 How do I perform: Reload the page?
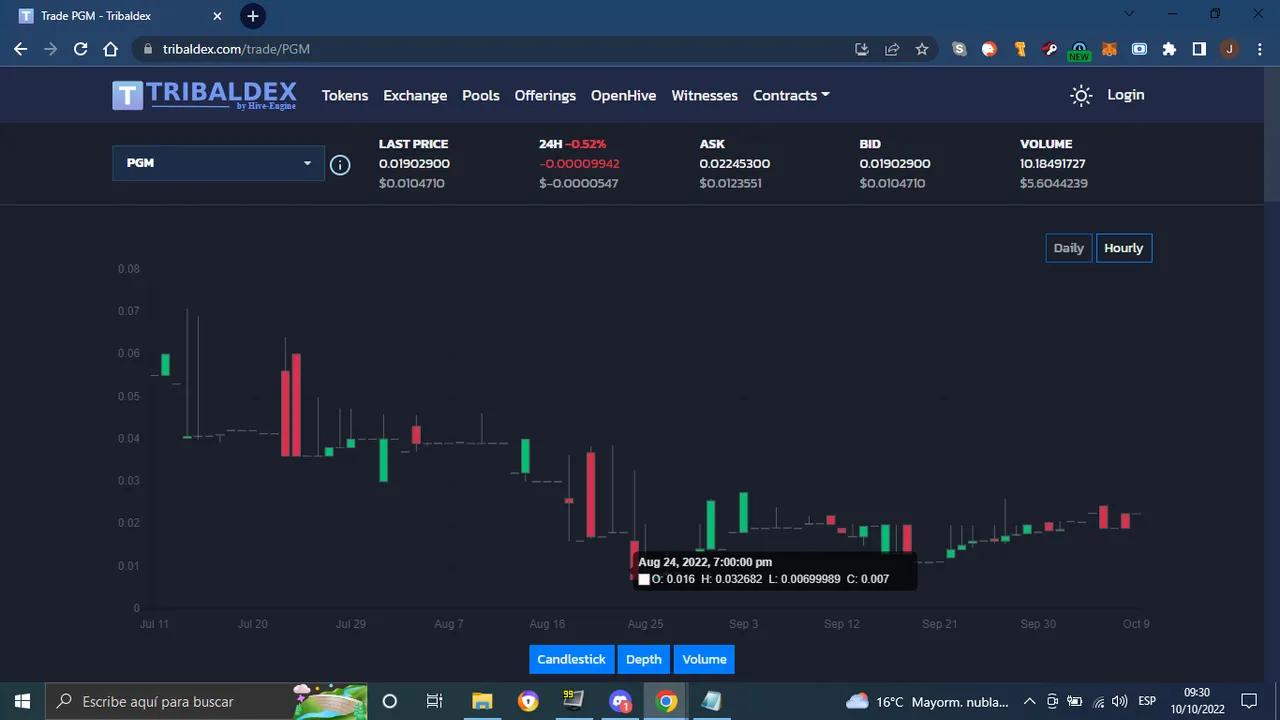click(81, 49)
